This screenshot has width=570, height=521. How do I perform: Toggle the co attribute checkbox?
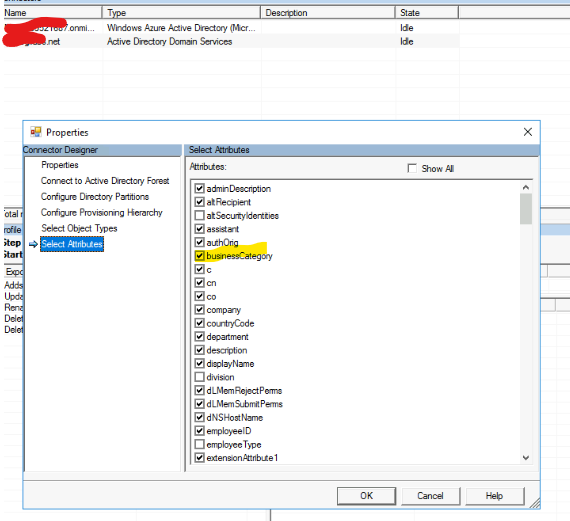(x=199, y=296)
